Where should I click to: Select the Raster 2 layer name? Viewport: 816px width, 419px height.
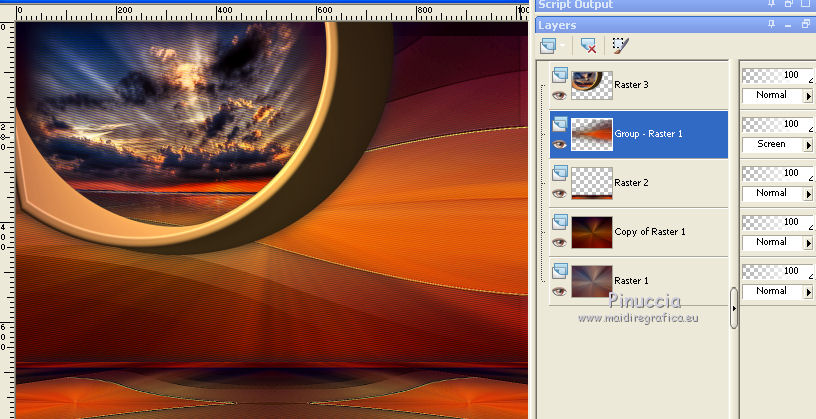click(x=631, y=183)
